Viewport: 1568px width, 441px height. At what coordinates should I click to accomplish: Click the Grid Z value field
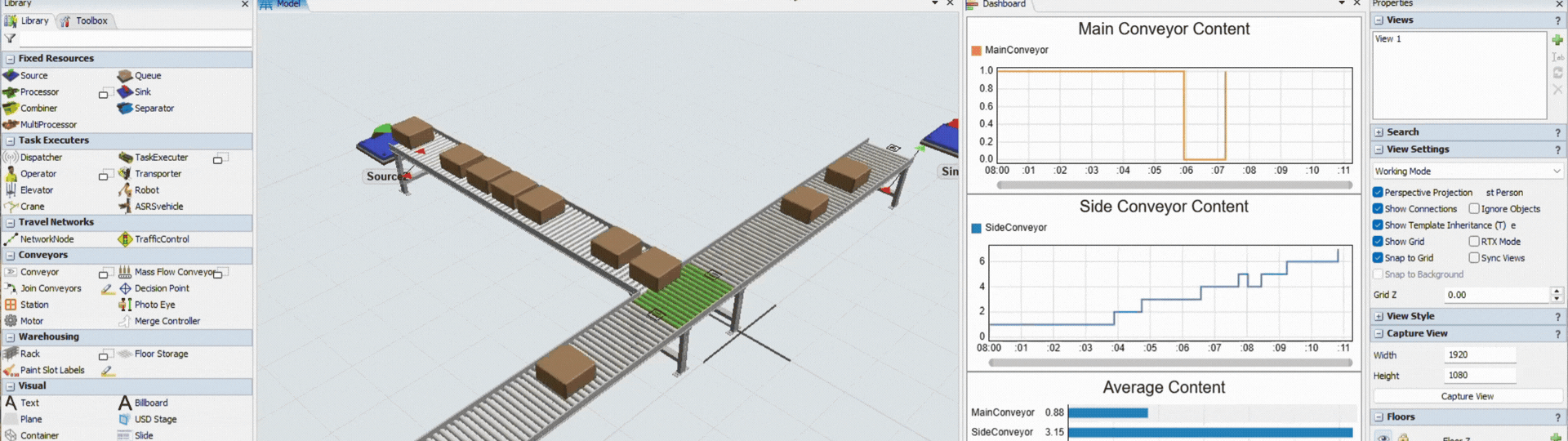point(1496,295)
